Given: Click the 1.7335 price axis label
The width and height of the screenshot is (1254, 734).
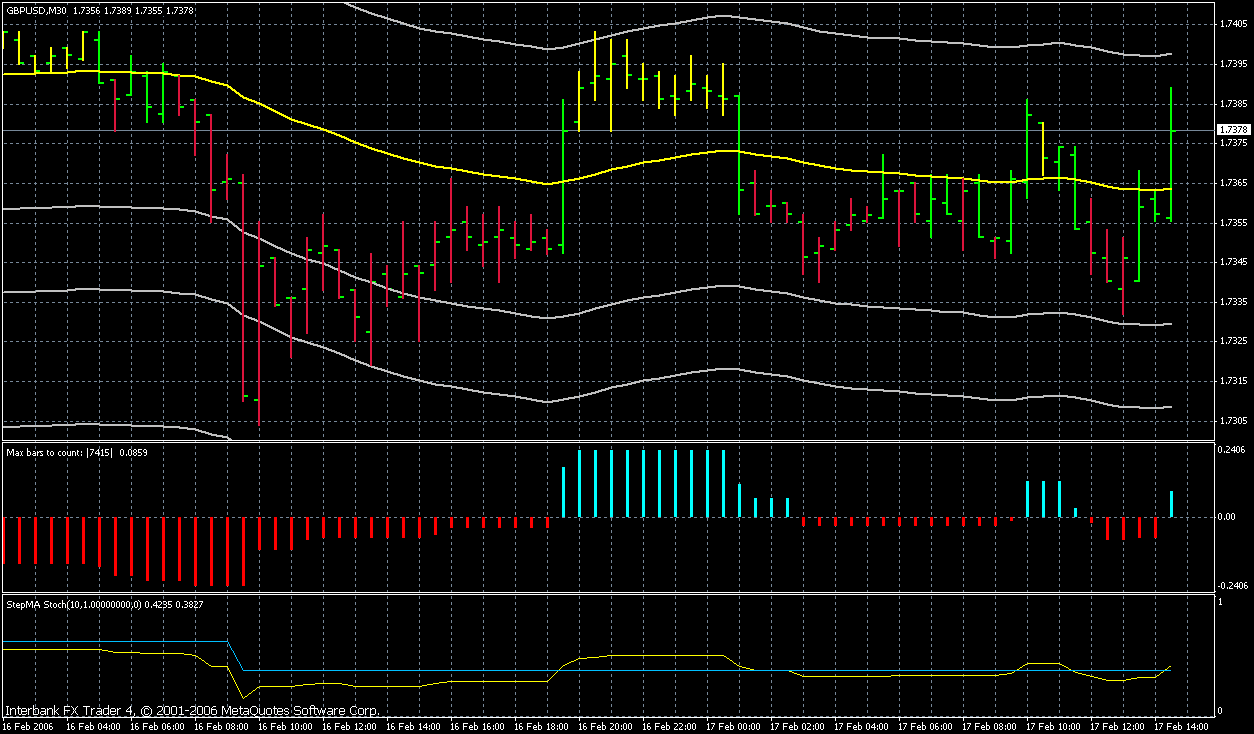Looking at the screenshot, I should 1233,302.
